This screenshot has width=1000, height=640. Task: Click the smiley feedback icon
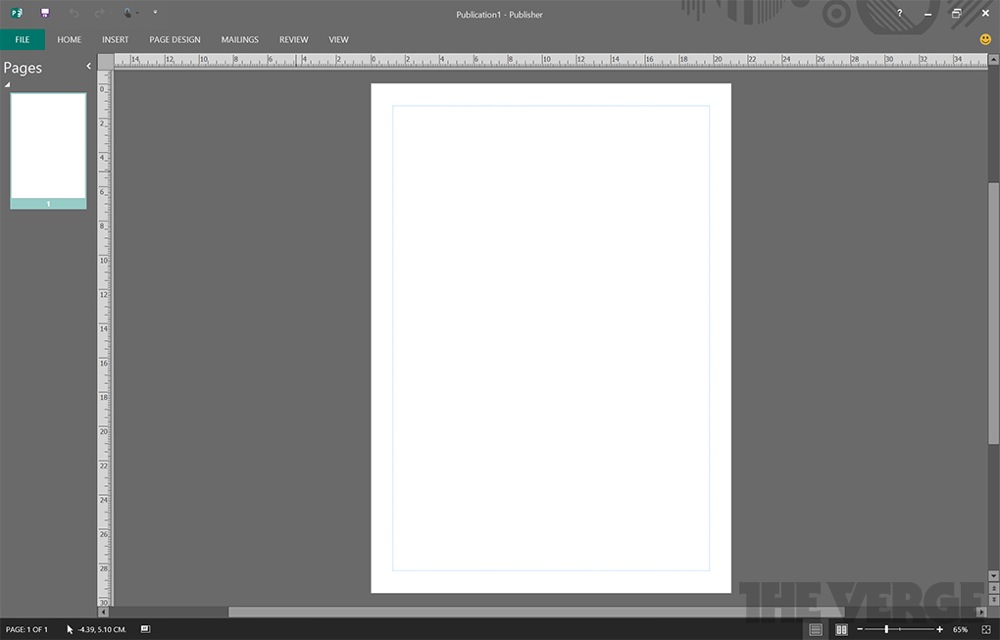click(x=985, y=40)
